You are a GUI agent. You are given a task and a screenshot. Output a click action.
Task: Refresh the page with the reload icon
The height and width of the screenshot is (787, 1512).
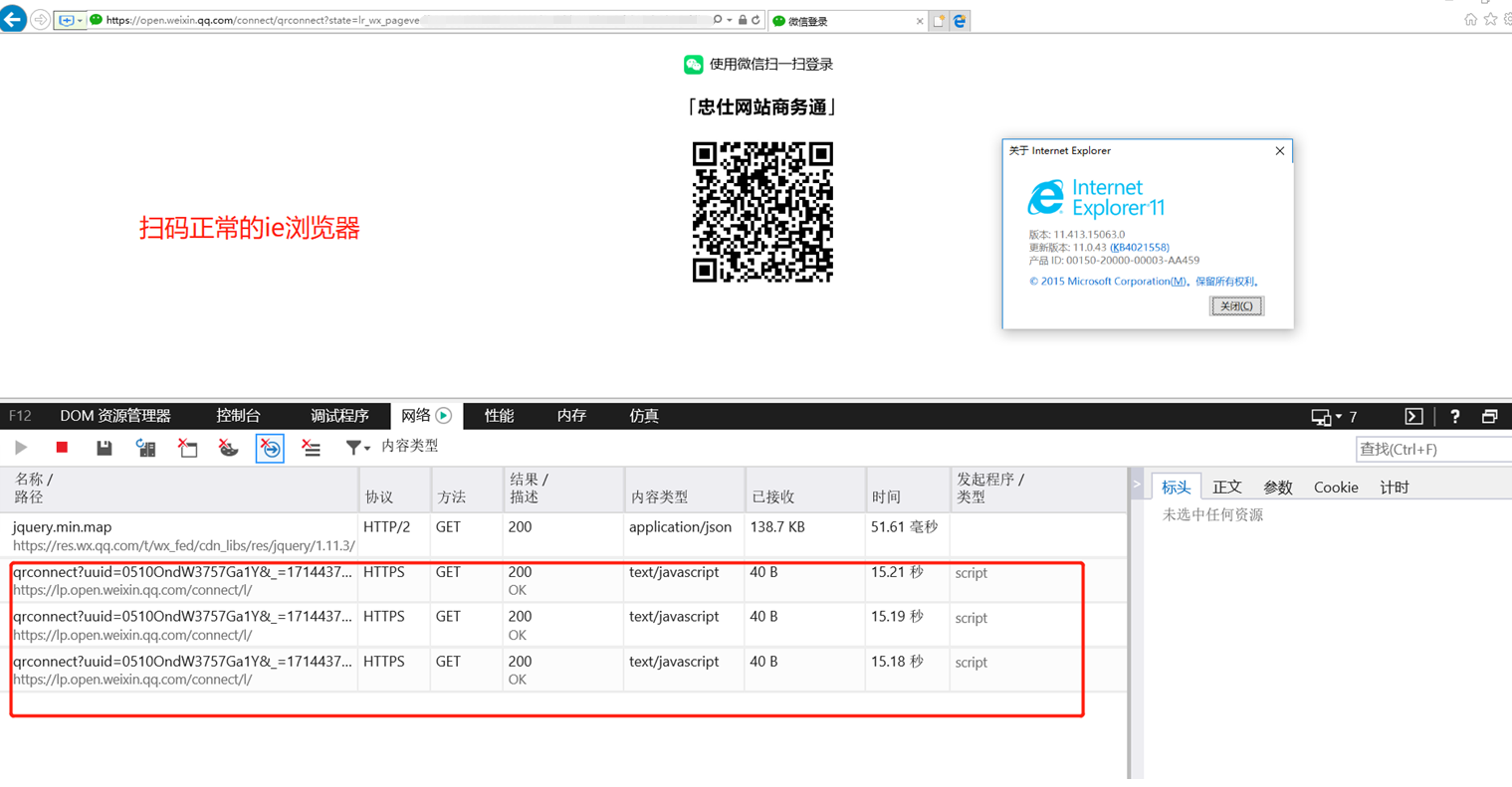(x=756, y=20)
